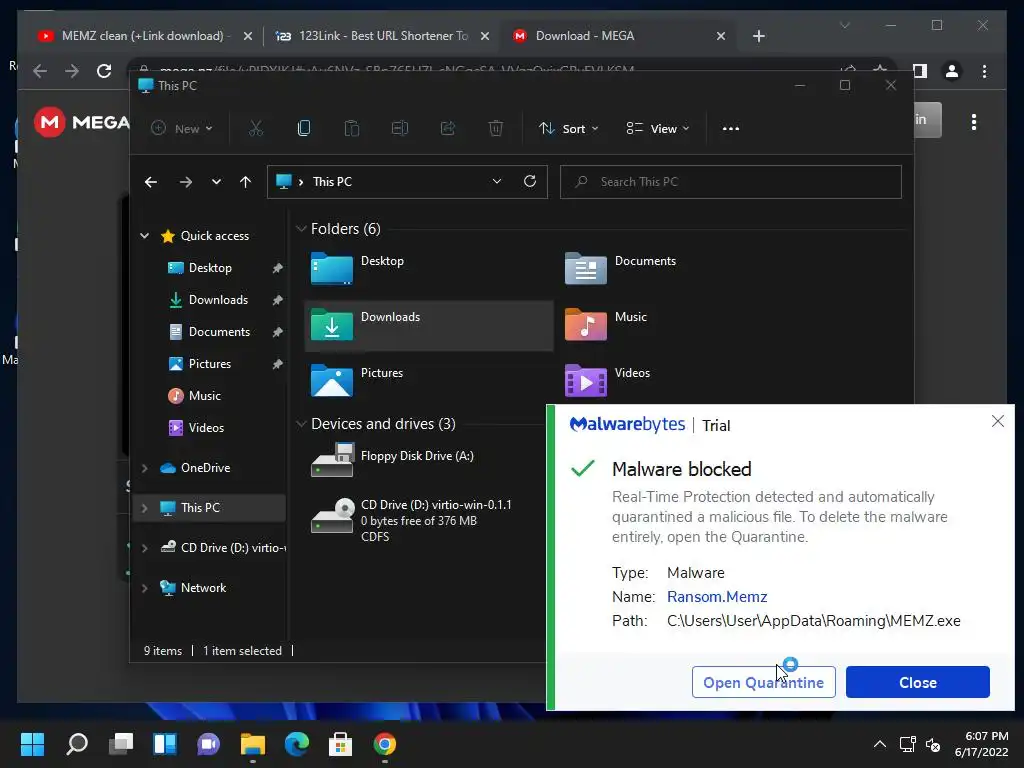
Task: Expand the Network tree node
Action: point(144,588)
